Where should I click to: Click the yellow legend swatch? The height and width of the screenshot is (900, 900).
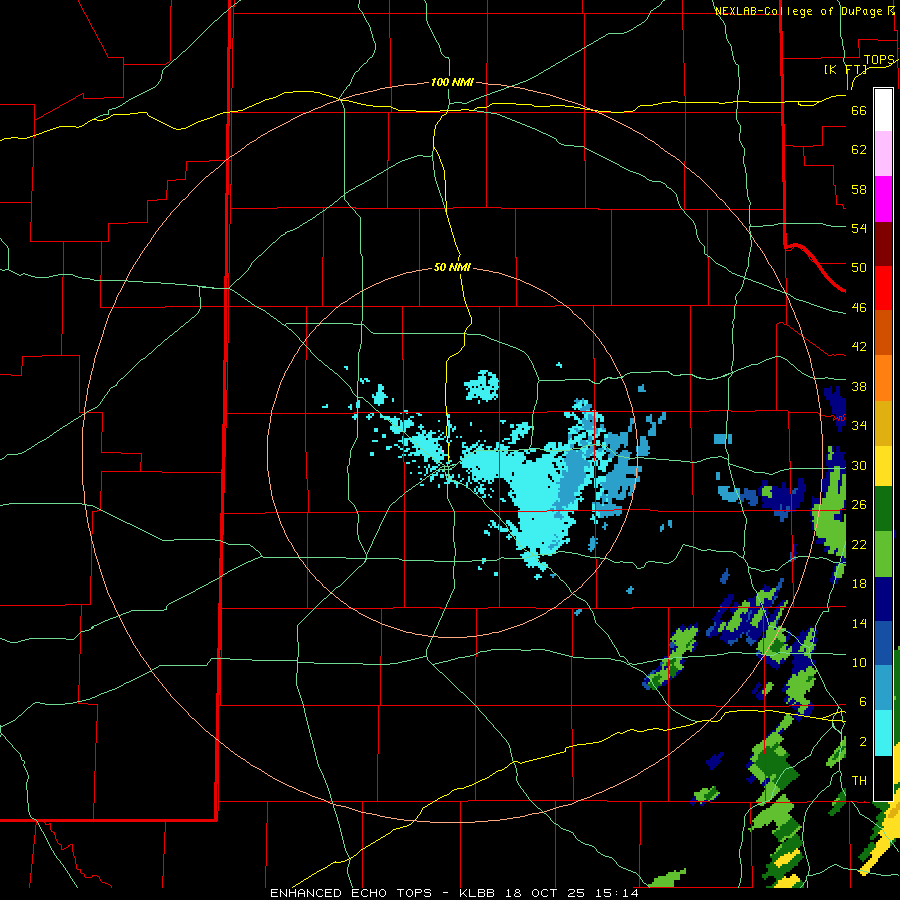(x=883, y=465)
